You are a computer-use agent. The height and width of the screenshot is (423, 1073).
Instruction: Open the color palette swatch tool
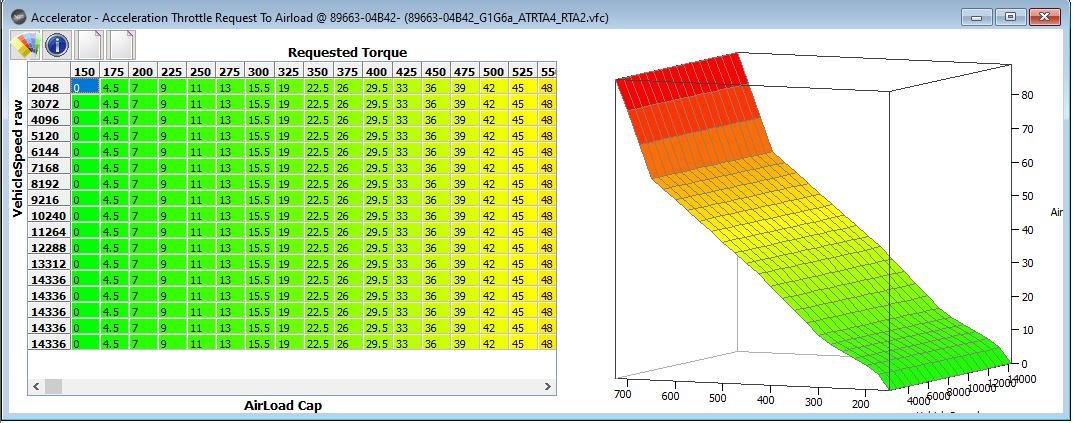click(24, 45)
